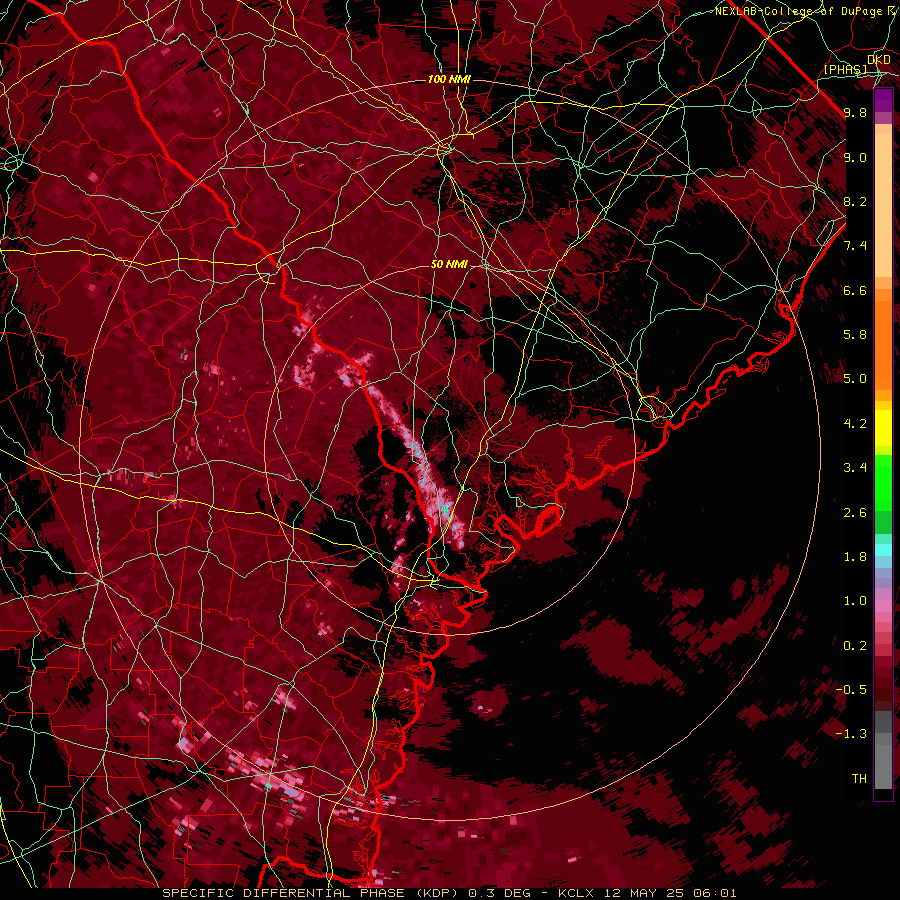The image size is (900, 900).
Task: Click the "KCLX 12 MAY 25 06:01" timestamp text
Action: point(647,893)
